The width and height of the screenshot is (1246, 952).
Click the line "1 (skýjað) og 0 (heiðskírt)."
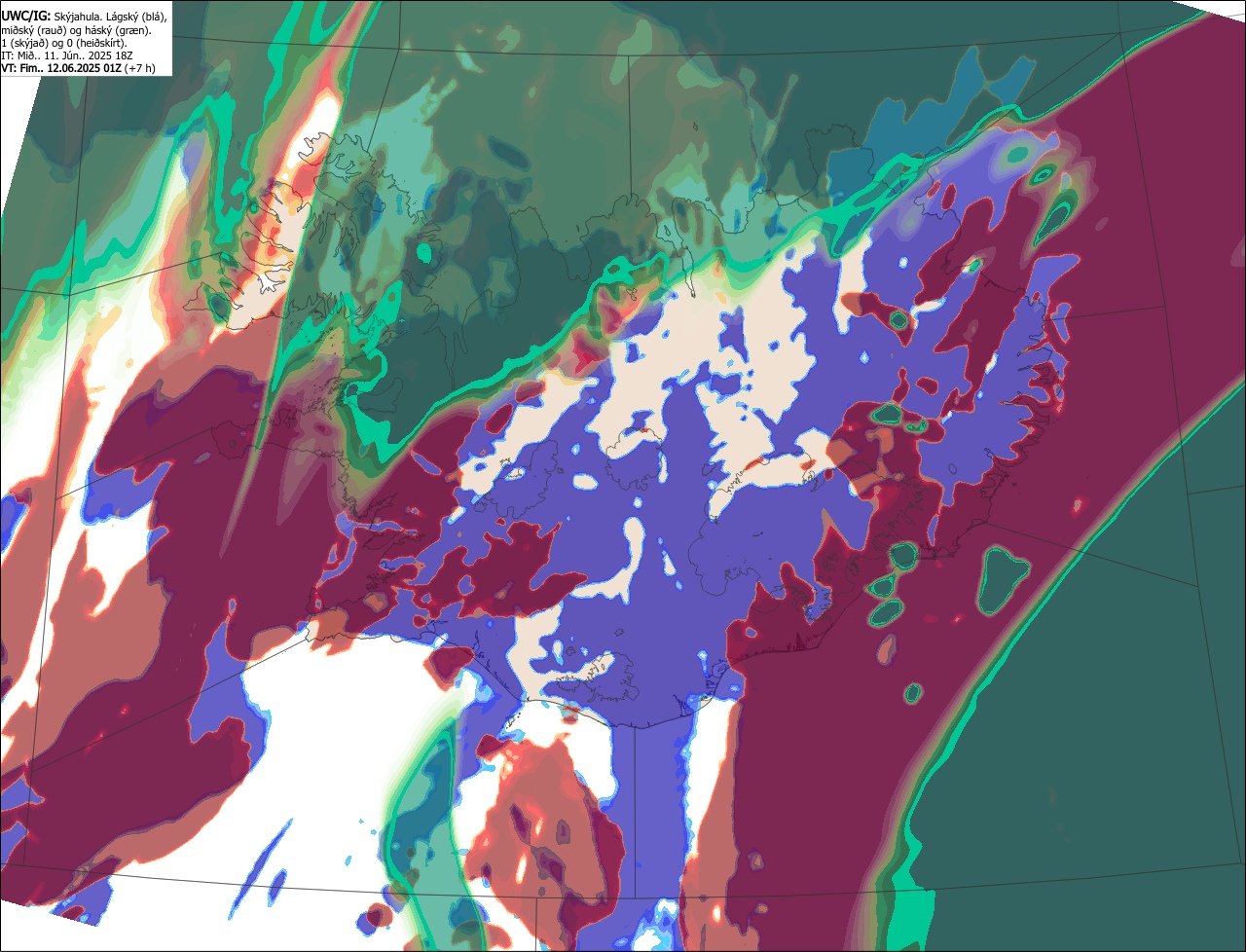click(64, 43)
